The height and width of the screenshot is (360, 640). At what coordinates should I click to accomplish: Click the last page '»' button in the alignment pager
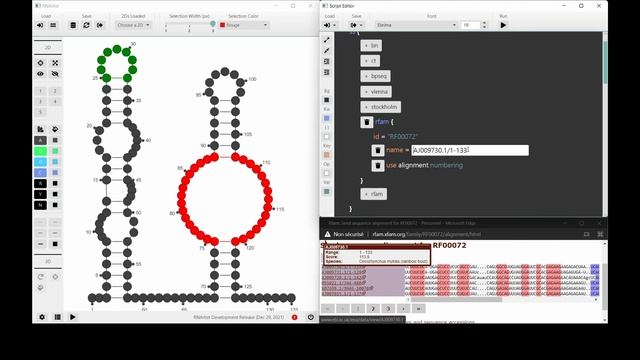click(418, 309)
